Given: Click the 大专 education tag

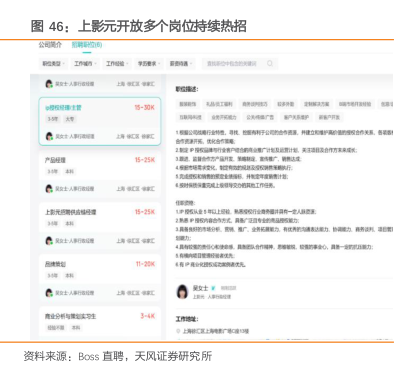Looking at the screenshot, I should pyautogui.click(x=70, y=119).
